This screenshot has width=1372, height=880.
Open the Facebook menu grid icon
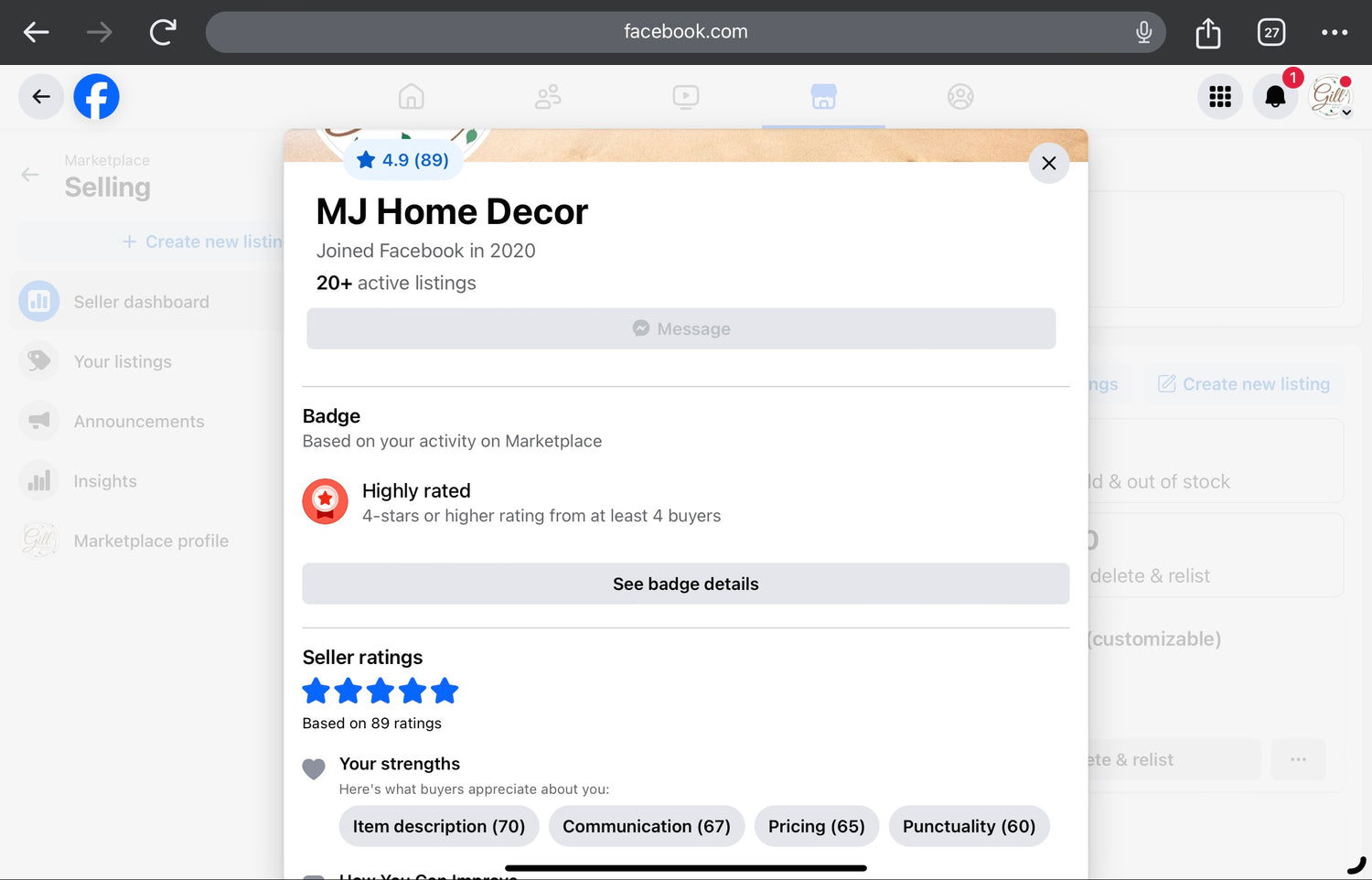pyautogui.click(x=1220, y=97)
